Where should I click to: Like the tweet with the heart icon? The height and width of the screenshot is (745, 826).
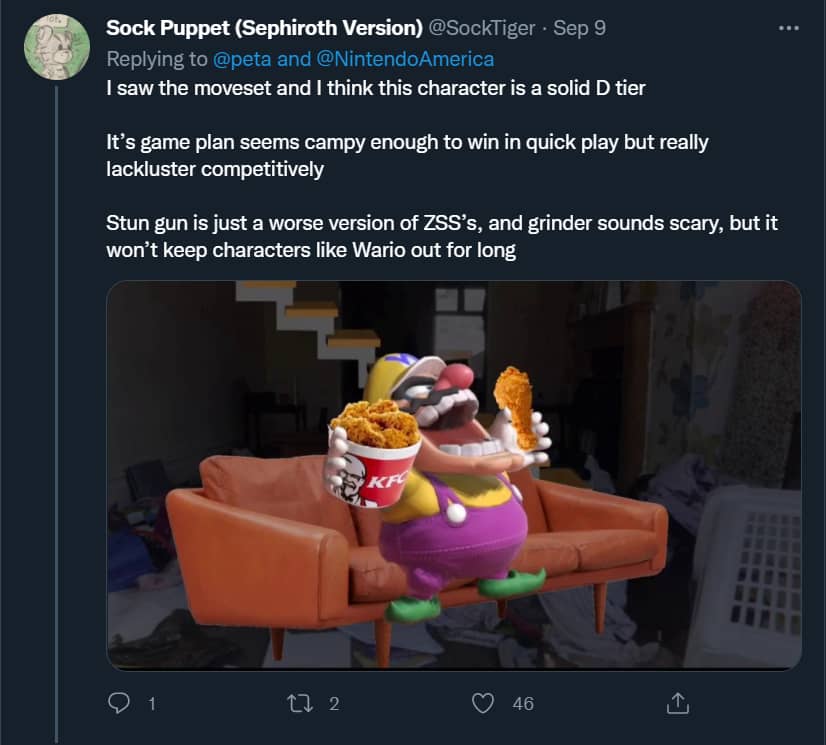click(x=484, y=703)
